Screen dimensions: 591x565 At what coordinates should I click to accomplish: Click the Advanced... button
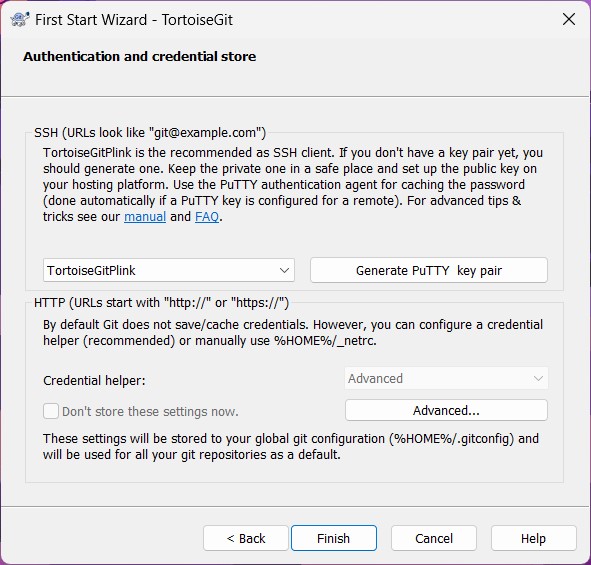click(x=446, y=410)
